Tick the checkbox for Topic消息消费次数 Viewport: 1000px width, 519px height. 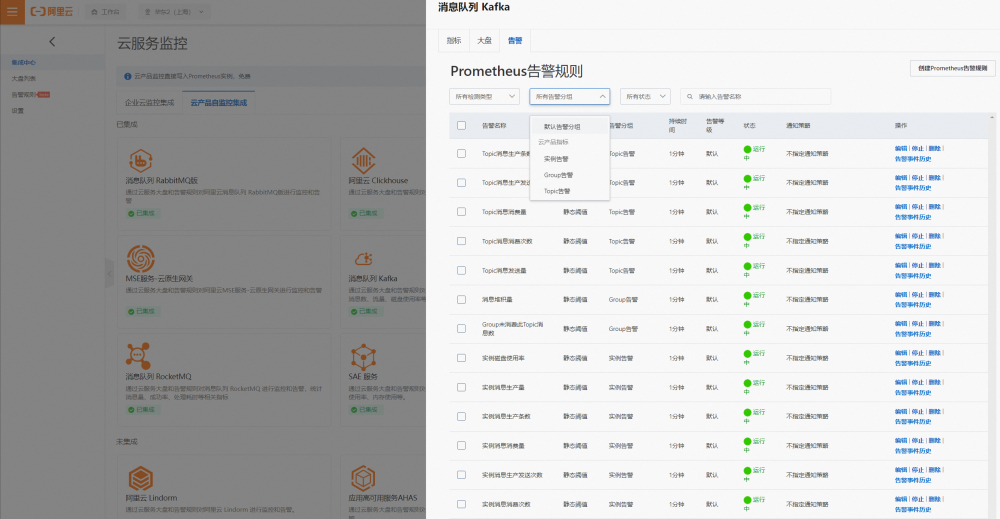[461, 241]
